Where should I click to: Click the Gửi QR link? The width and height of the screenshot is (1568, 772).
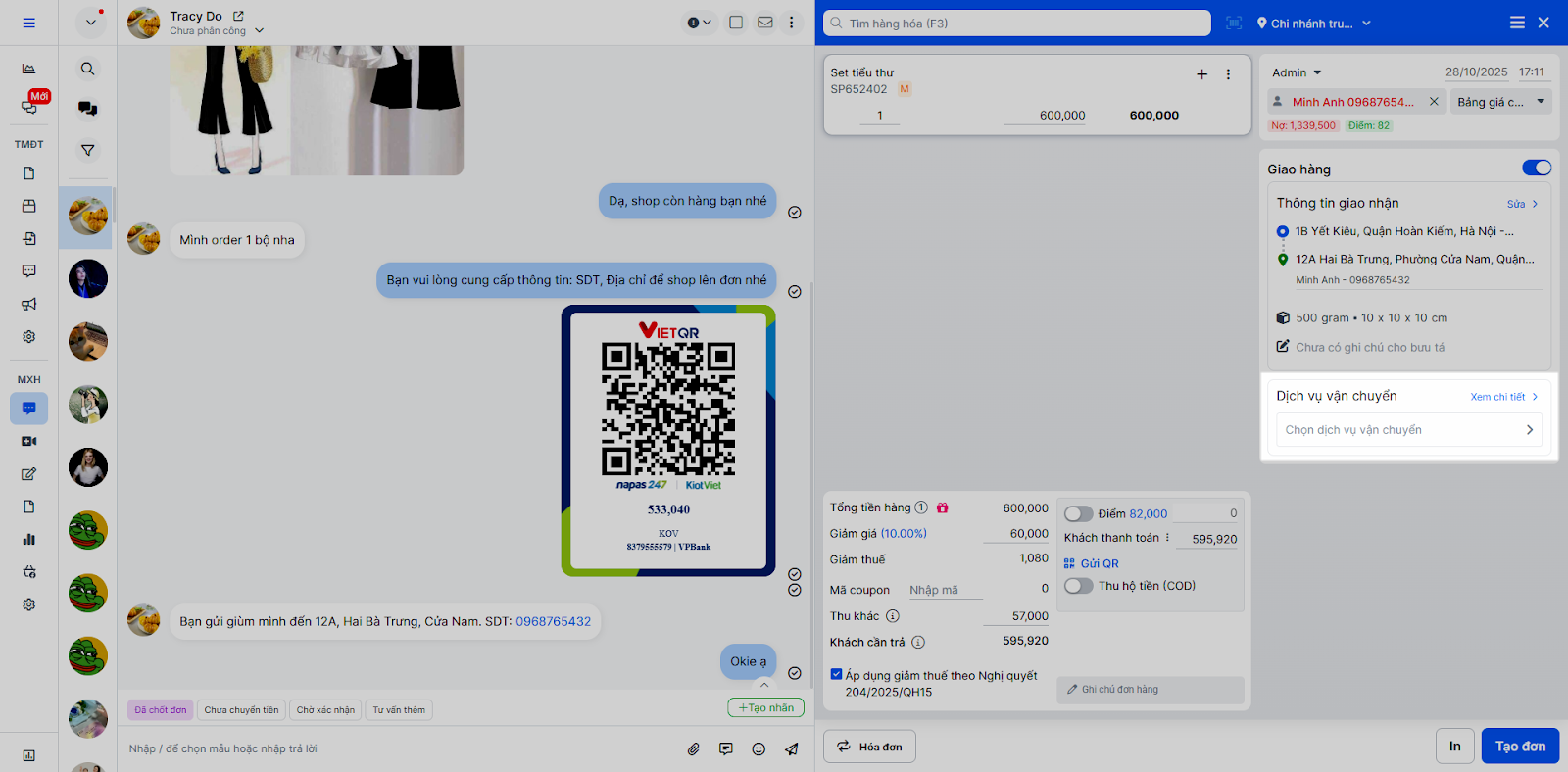pyautogui.click(x=1091, y=563)
